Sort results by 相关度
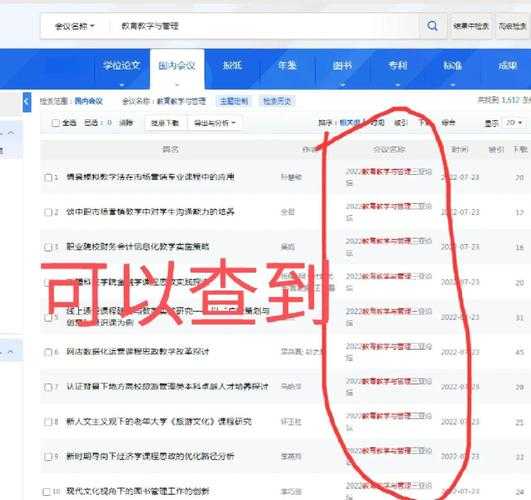The image size is (531, 500). tap(349, 123)
